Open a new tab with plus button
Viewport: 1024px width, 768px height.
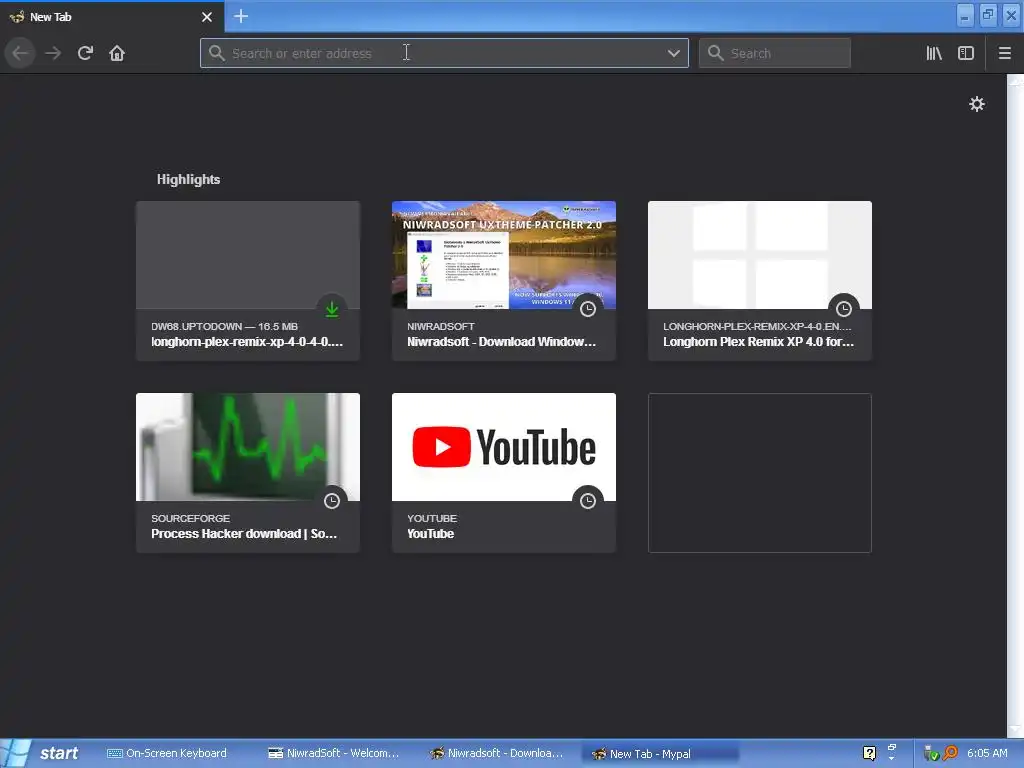click(241, 16)
